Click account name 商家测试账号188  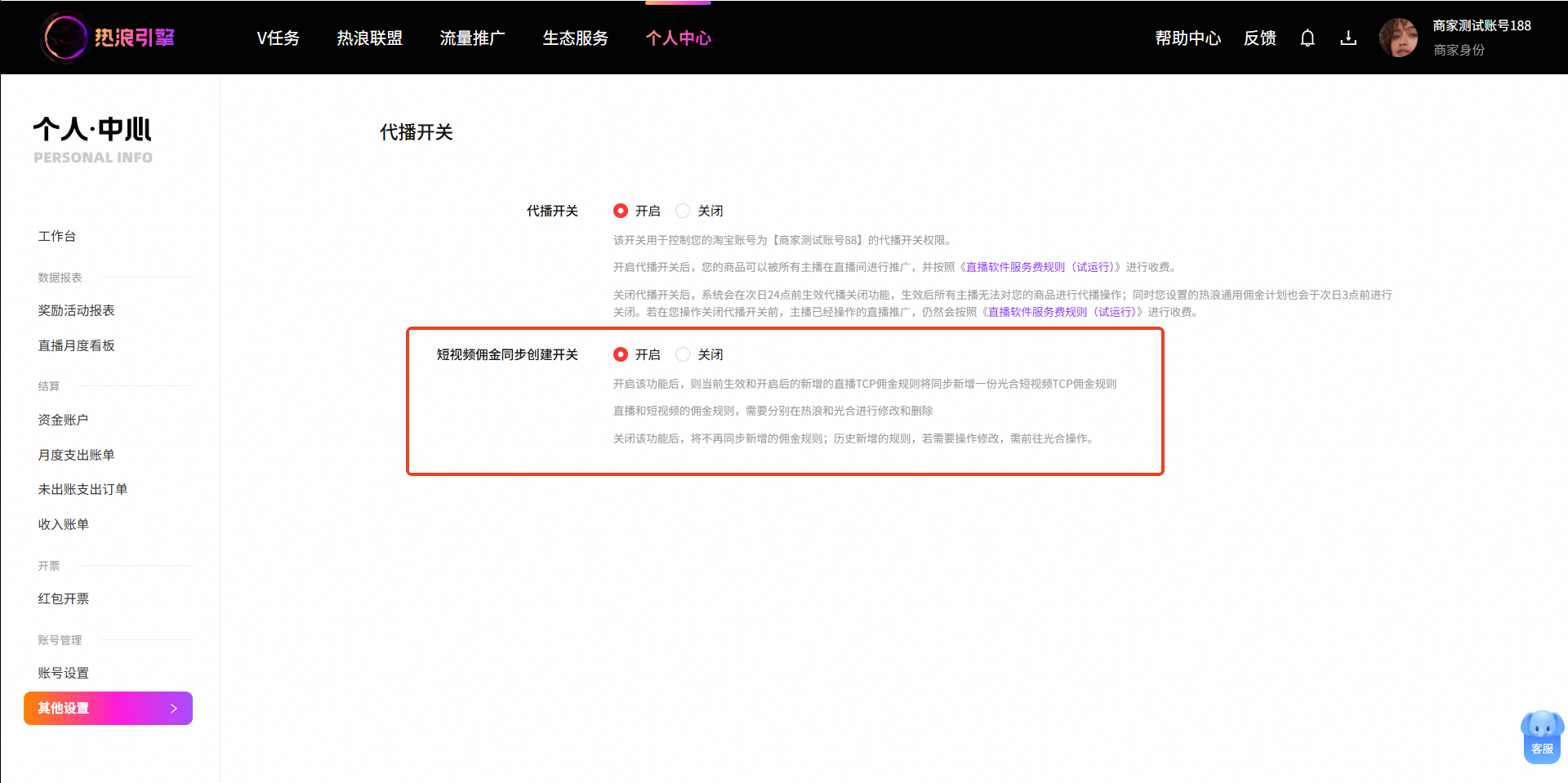pos(1481,25)
